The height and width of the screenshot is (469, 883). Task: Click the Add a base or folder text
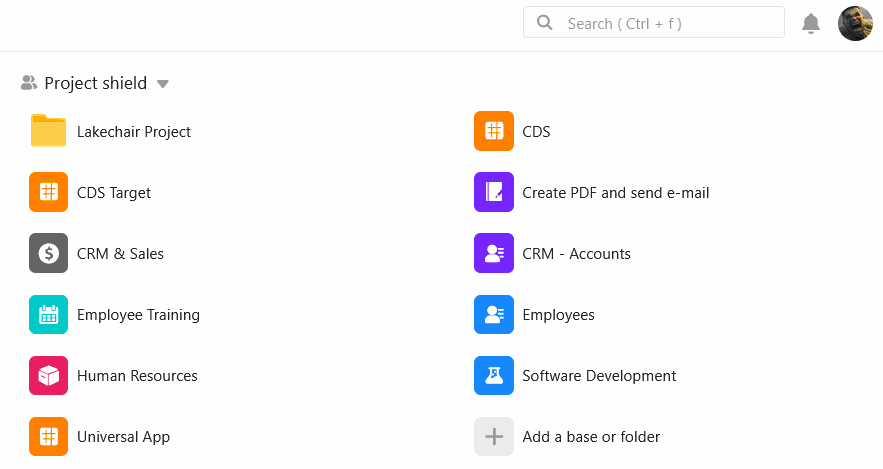591,437
